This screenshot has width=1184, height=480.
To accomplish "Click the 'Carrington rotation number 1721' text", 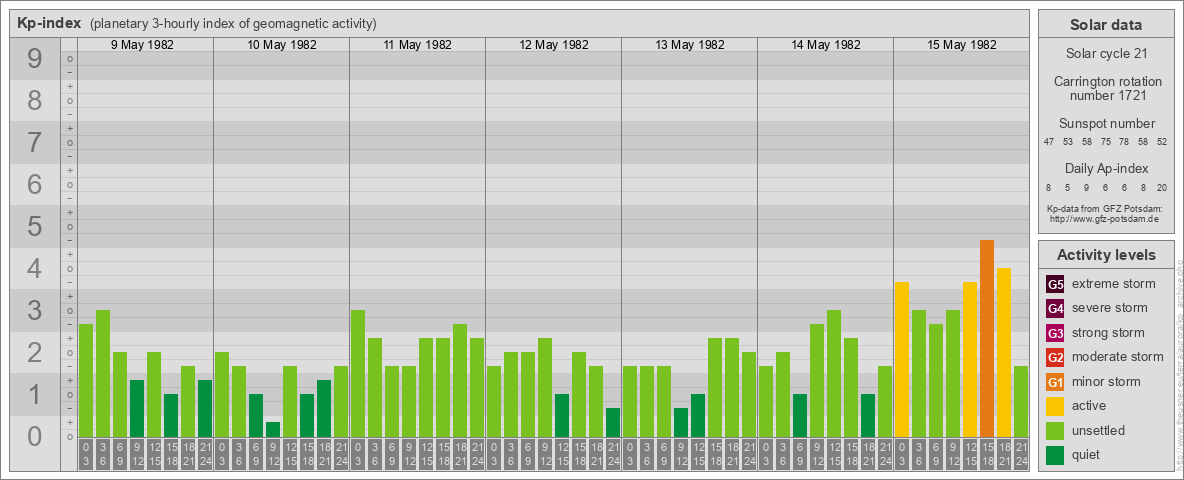I will coord(1106,88).
